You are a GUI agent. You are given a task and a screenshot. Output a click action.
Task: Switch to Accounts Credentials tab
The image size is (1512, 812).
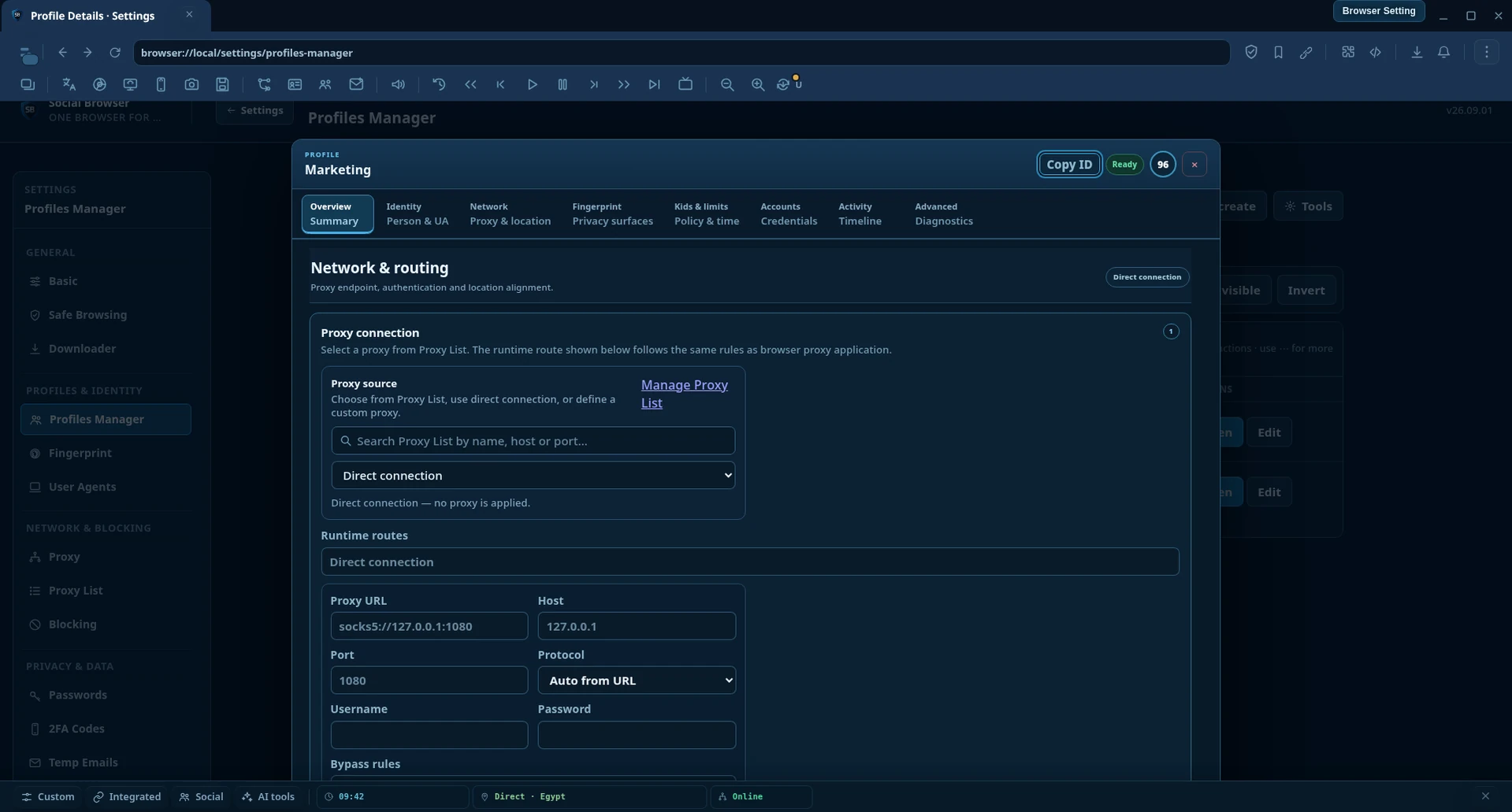click(x=788, y=214)
